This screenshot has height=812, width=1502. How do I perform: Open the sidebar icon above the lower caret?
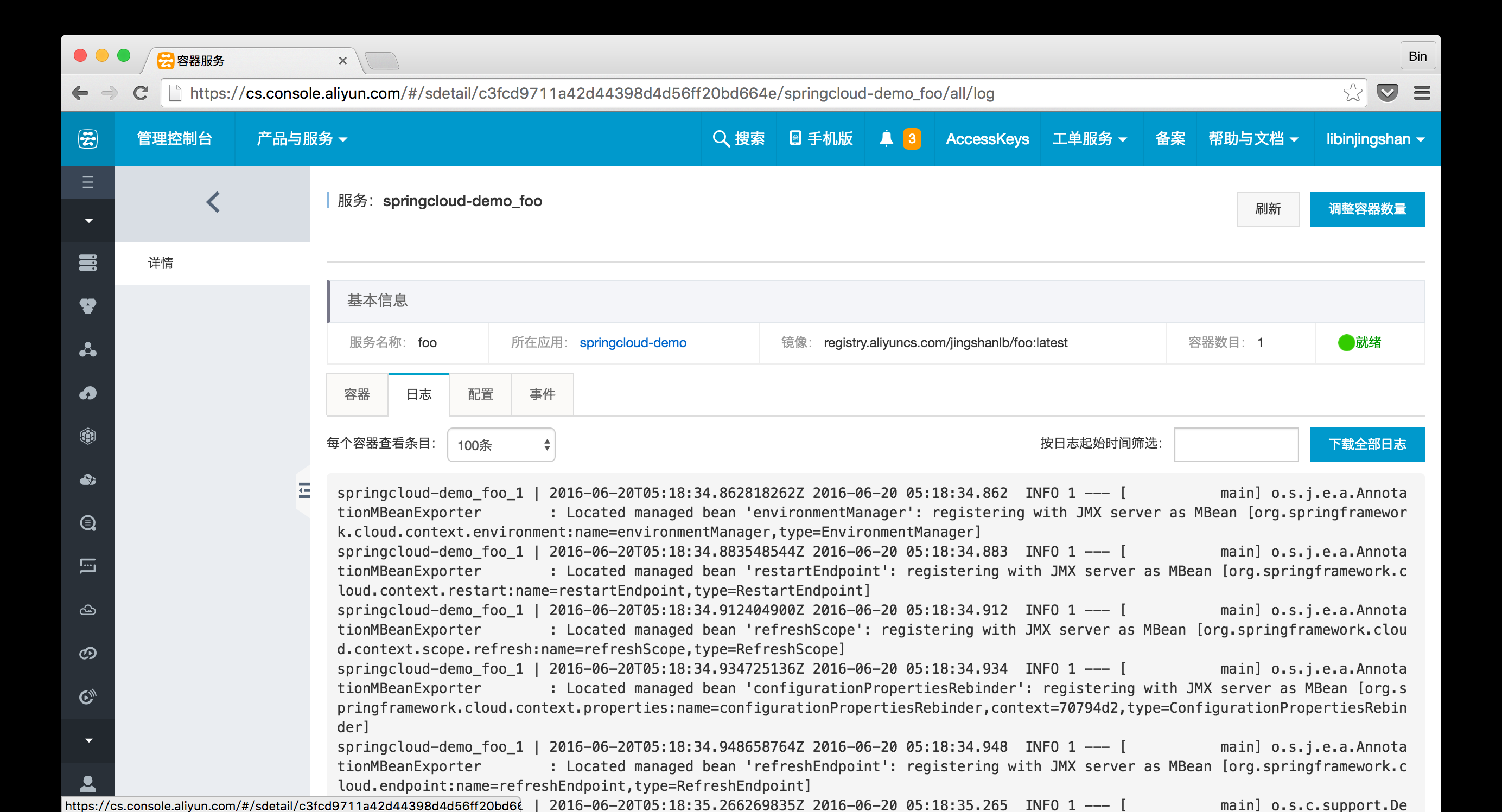tap(87, 696)
